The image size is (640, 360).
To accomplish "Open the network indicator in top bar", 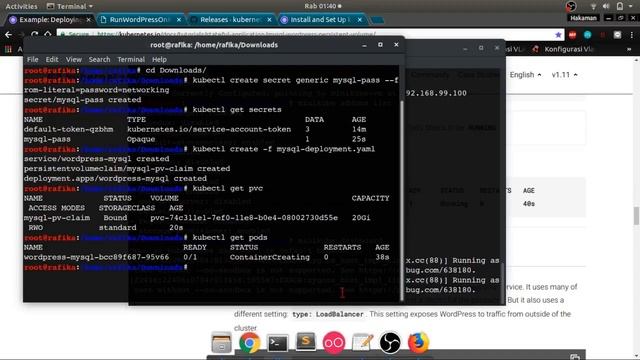I will 593,6.
